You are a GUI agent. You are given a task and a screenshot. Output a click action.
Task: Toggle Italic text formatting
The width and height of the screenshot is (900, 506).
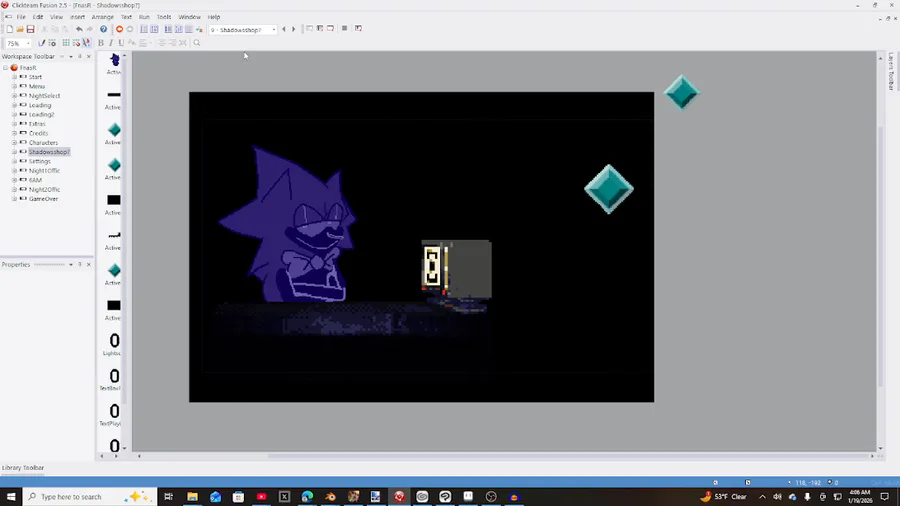coord(111,43)
